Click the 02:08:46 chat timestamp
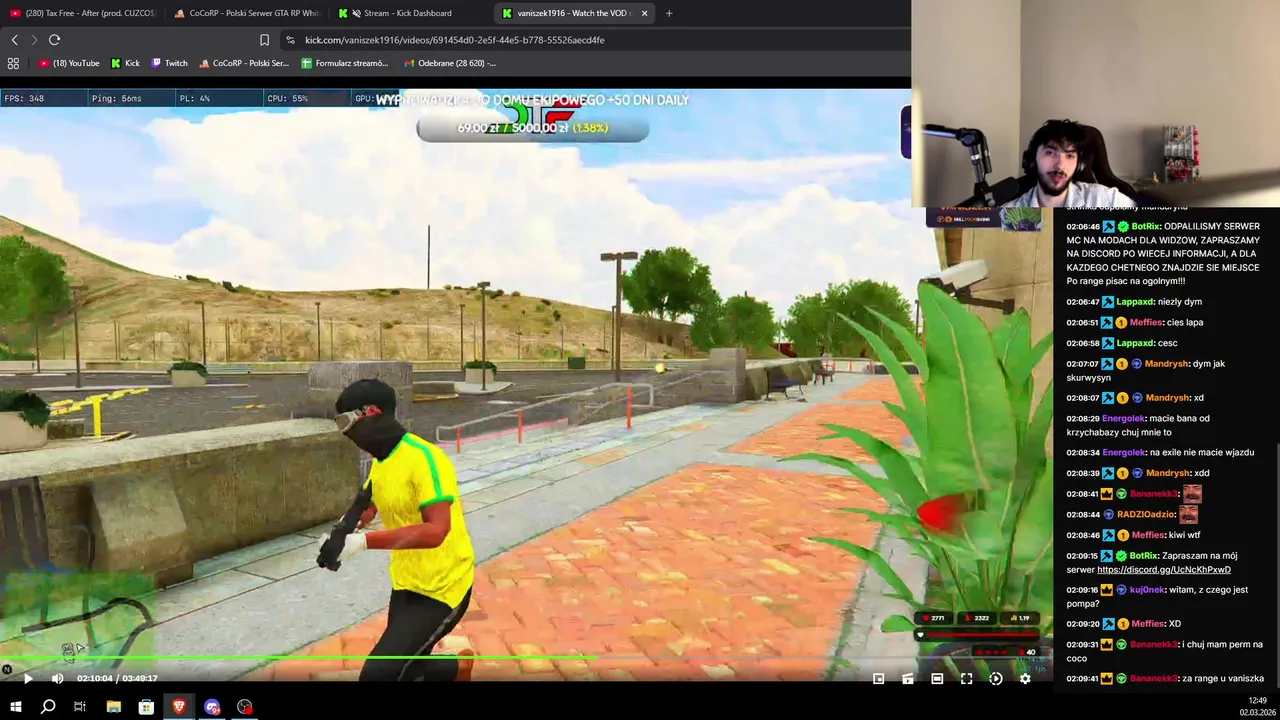The image size is (1280, 720). coord(1083,535)
